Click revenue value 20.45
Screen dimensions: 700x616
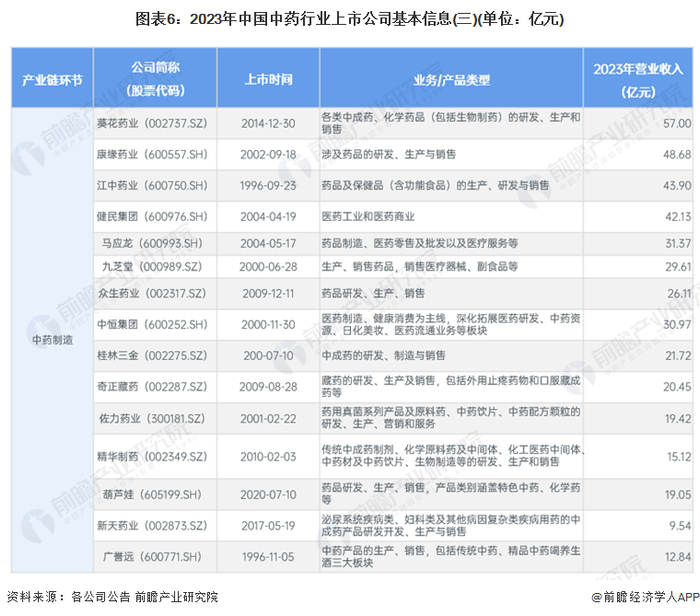[677, 387]
